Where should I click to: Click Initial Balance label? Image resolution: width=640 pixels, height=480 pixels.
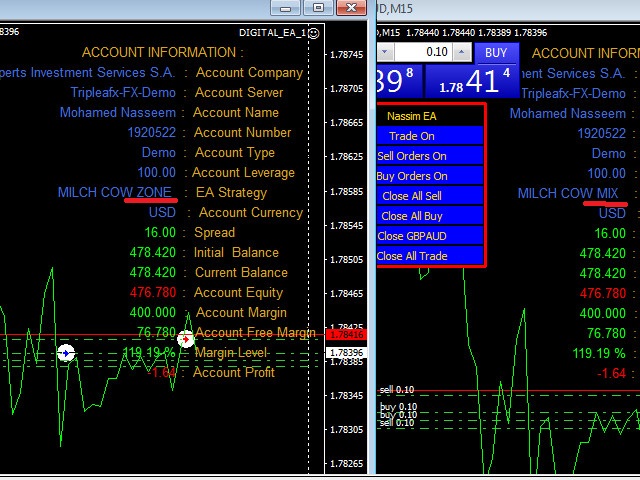236,253
